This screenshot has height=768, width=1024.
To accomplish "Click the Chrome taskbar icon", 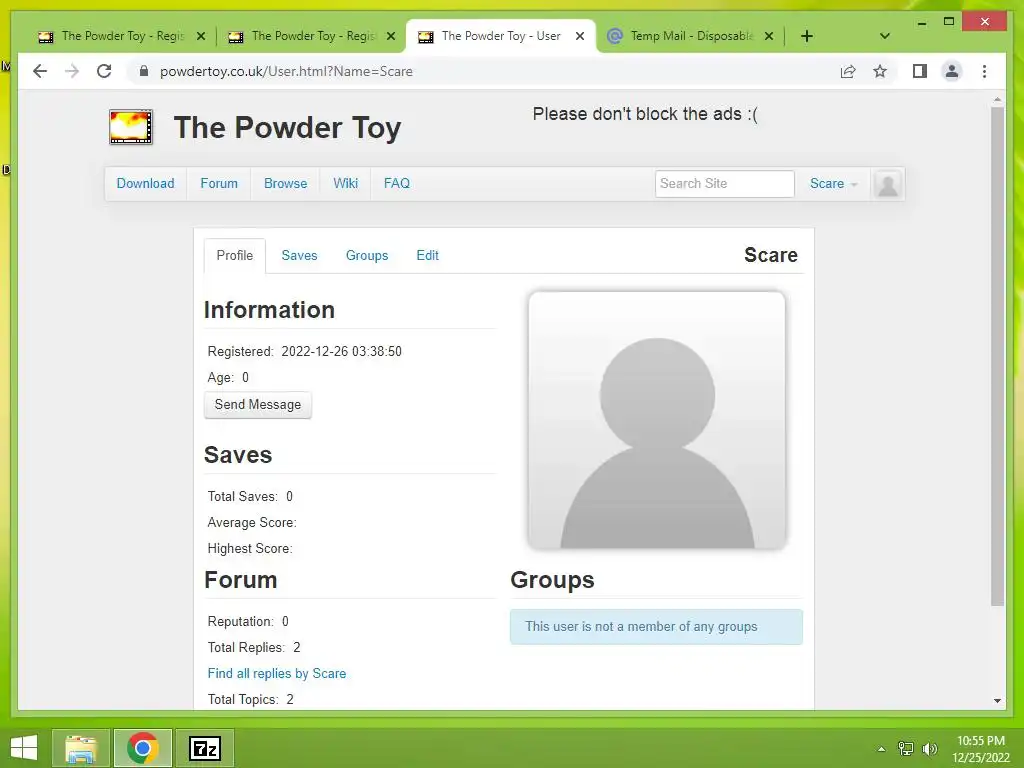I will (x=142, y=748).
